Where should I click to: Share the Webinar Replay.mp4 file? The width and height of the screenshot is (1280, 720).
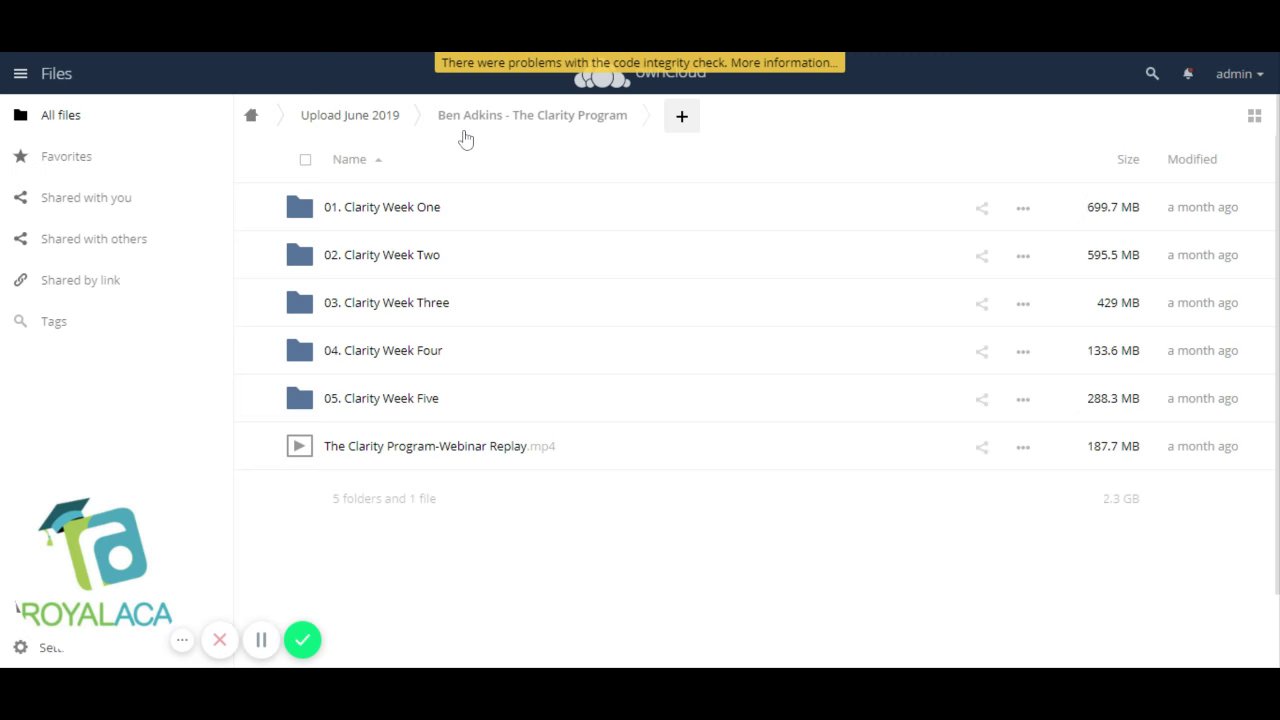tap(982, 447)
